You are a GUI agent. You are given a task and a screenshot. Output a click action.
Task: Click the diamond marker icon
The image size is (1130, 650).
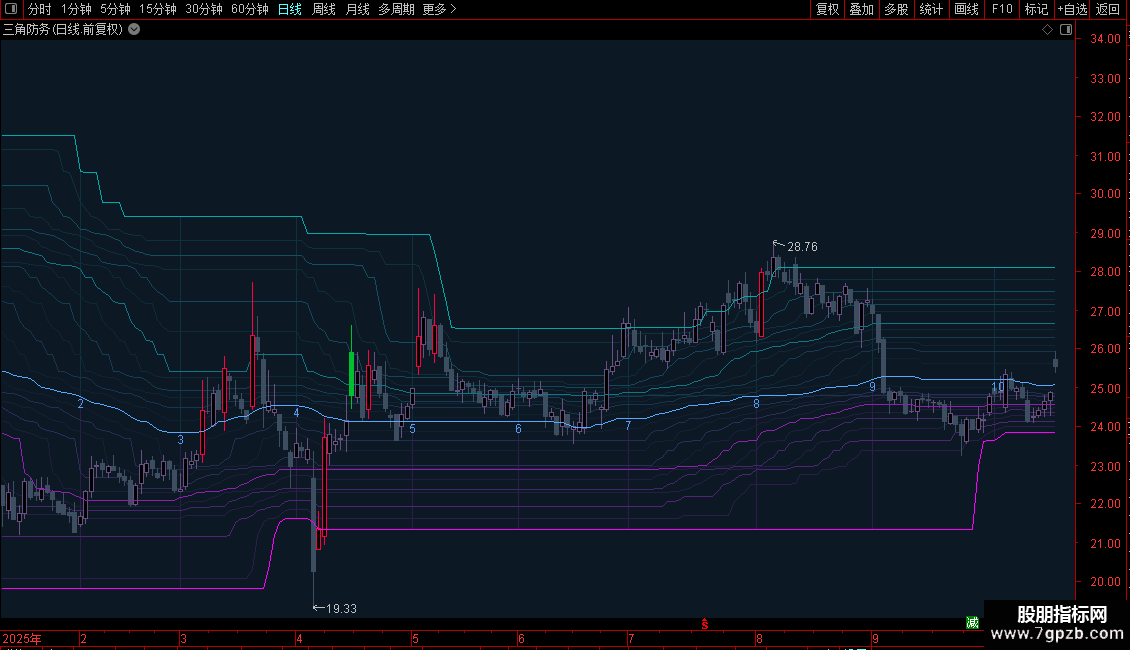point(1047,30)
